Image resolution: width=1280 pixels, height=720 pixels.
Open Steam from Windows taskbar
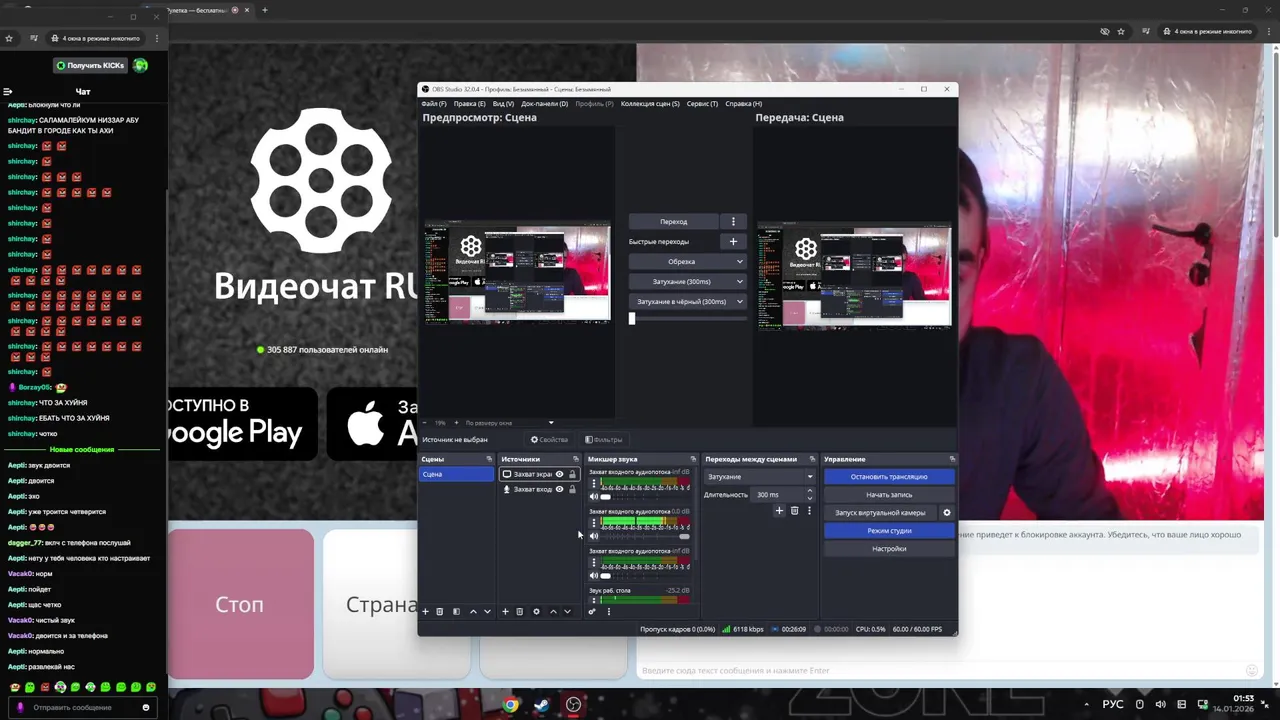[541, 704]
